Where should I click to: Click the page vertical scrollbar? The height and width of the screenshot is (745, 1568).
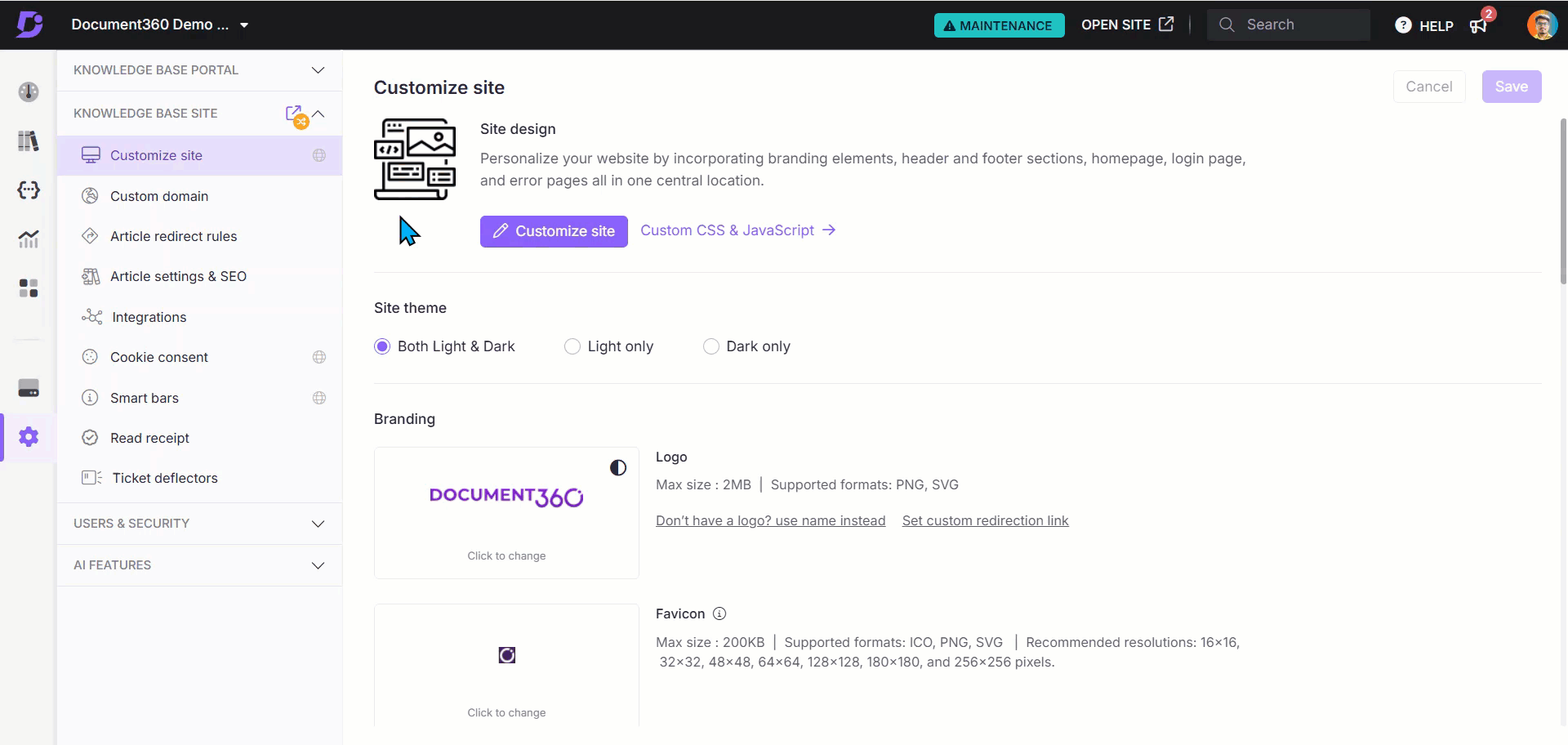pyautogui.click(x=1563, y=201)
